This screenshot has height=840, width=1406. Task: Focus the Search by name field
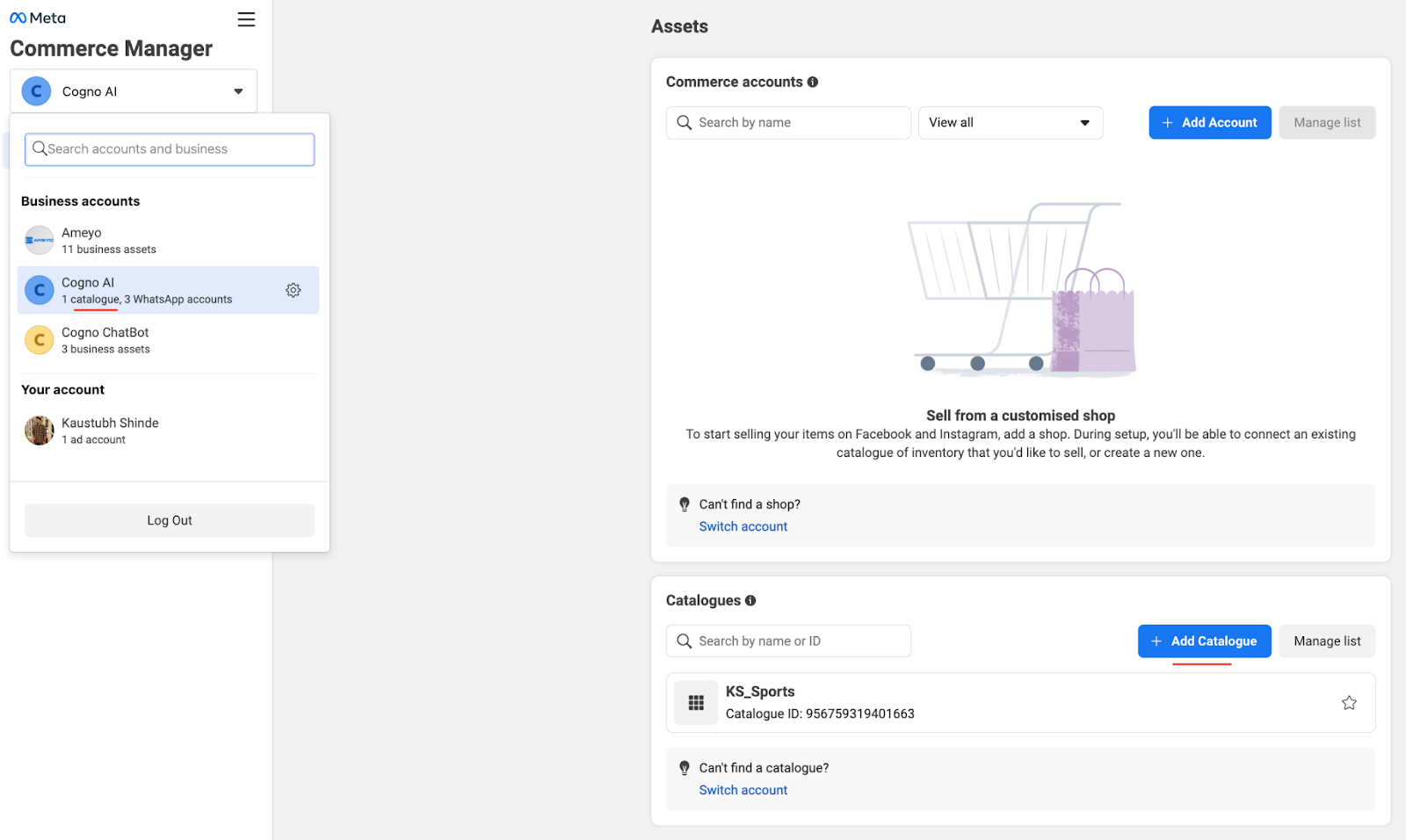click(788, 123)
